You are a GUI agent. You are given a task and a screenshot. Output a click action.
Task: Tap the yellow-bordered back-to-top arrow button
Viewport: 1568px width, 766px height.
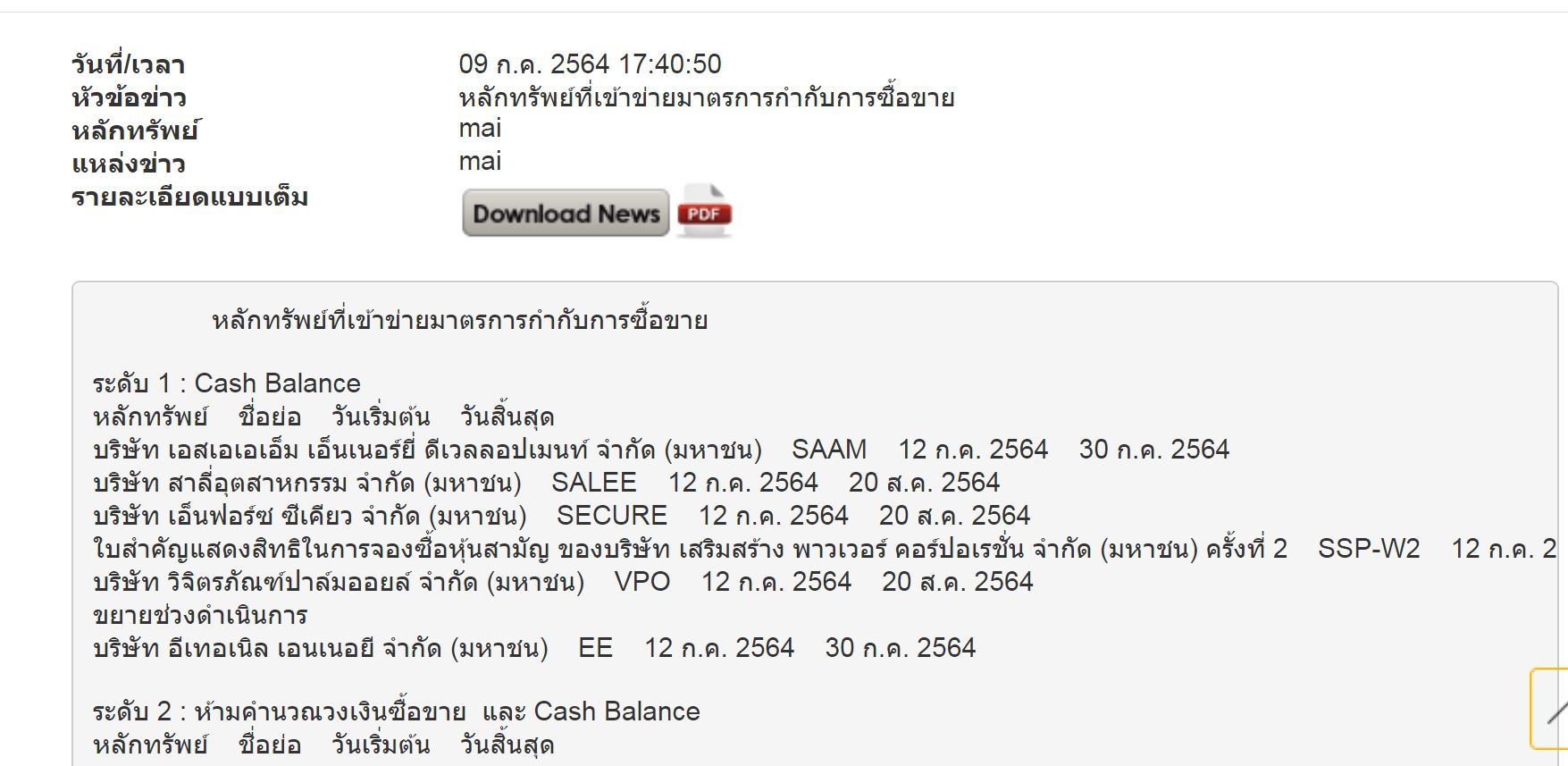coord(1550,709)
